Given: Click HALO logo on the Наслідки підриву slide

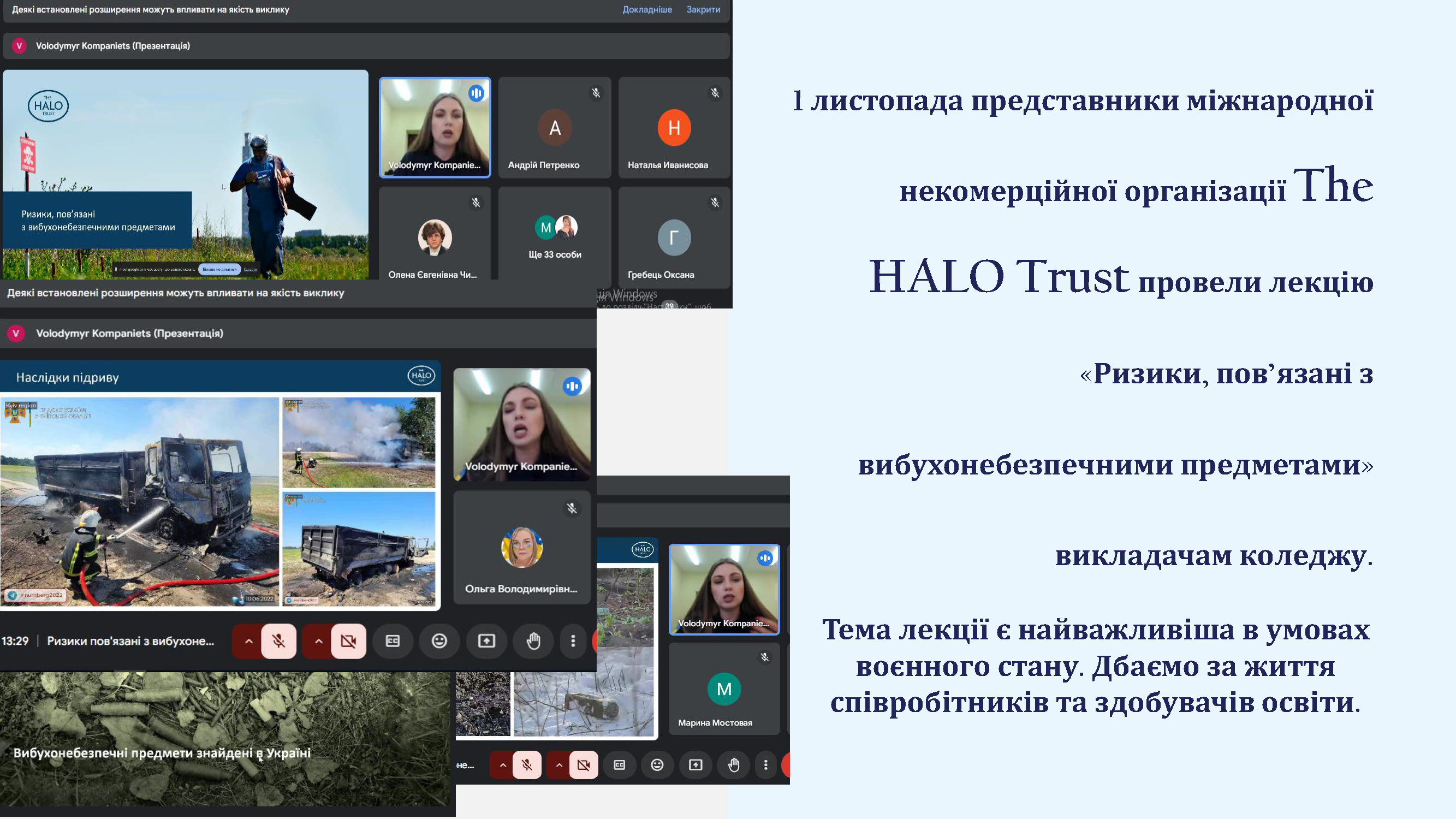Looking at the screenshot, I should pyautogui.click(x=420, y=375).
